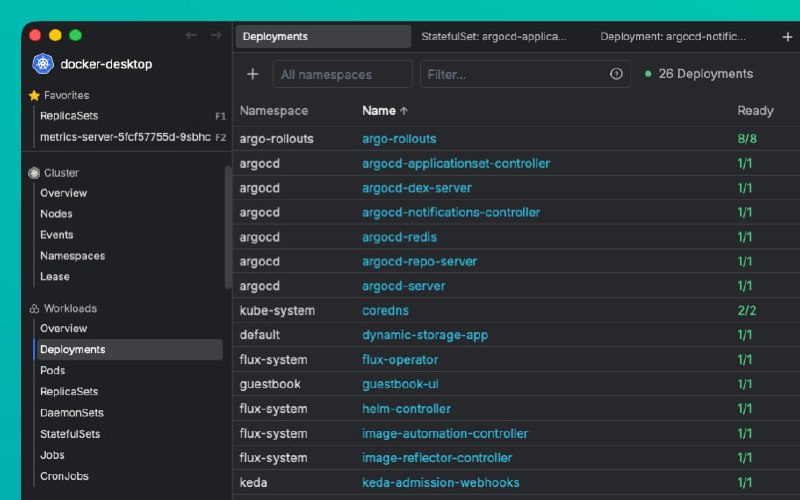Click the green Deployments status dot
Image resolution: width=800 pixels, height=500 pixels.
pos(648,74)
